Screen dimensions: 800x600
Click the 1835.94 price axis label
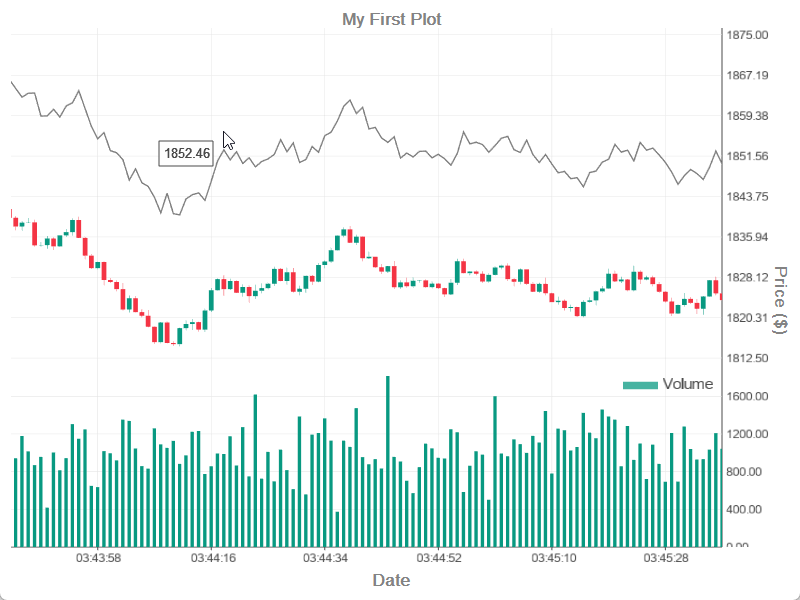(747, 237)
